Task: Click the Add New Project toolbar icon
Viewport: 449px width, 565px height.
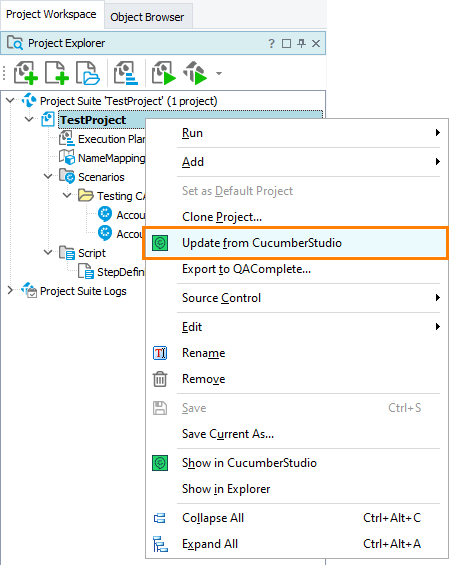Action: point(25,73)
